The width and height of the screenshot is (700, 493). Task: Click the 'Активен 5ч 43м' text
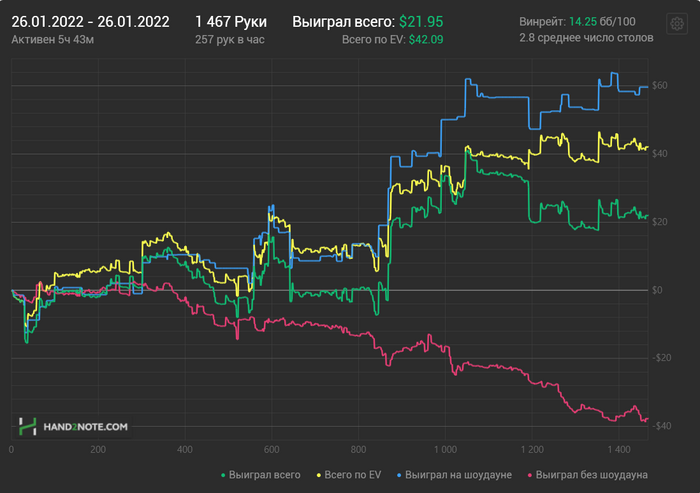pos(53,40)
